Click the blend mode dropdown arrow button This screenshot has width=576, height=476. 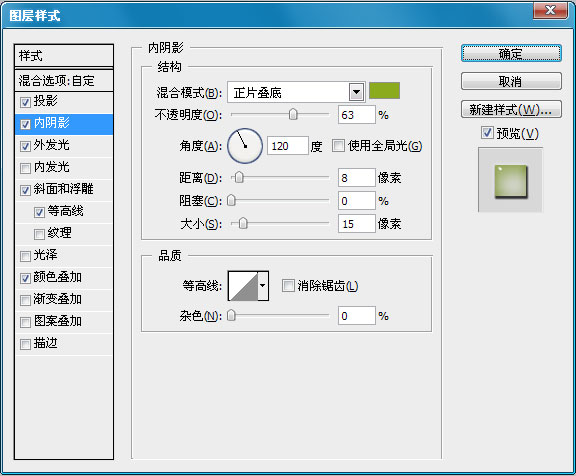pos(356,92)
